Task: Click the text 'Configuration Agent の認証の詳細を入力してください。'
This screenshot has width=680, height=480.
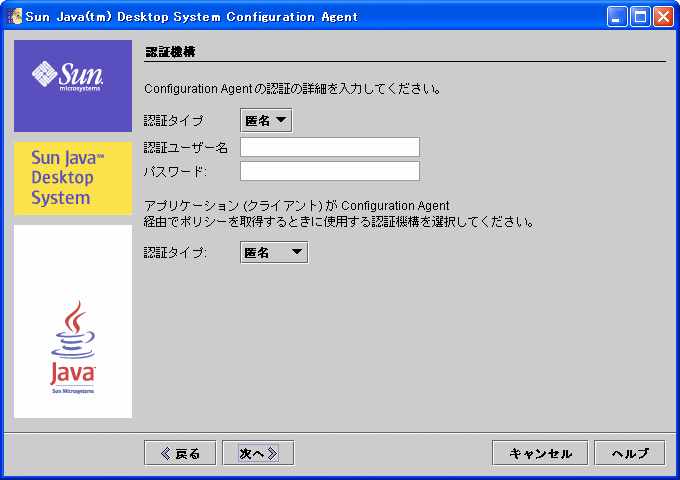Action: coord(293,89)
